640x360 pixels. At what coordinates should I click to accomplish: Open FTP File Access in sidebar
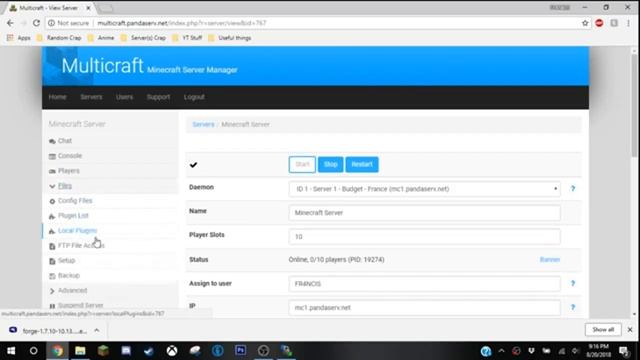[81, 245]
